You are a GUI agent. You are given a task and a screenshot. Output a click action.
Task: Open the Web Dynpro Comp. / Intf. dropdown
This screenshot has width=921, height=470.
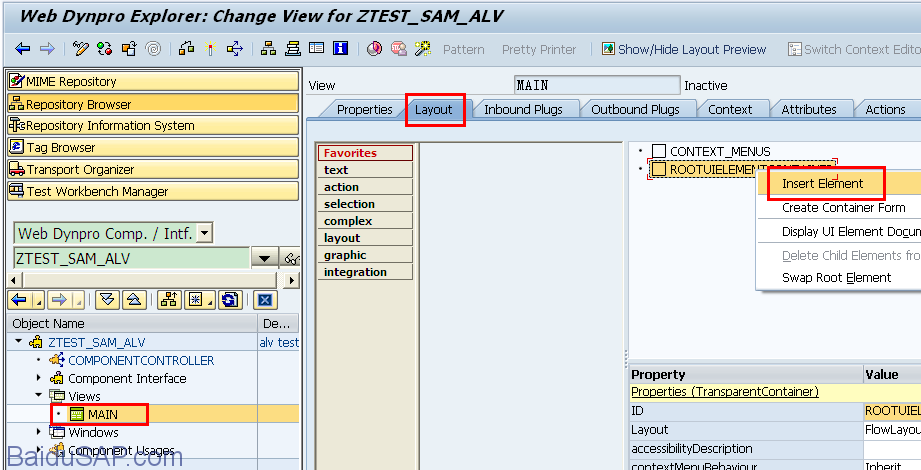click(205, 233)
